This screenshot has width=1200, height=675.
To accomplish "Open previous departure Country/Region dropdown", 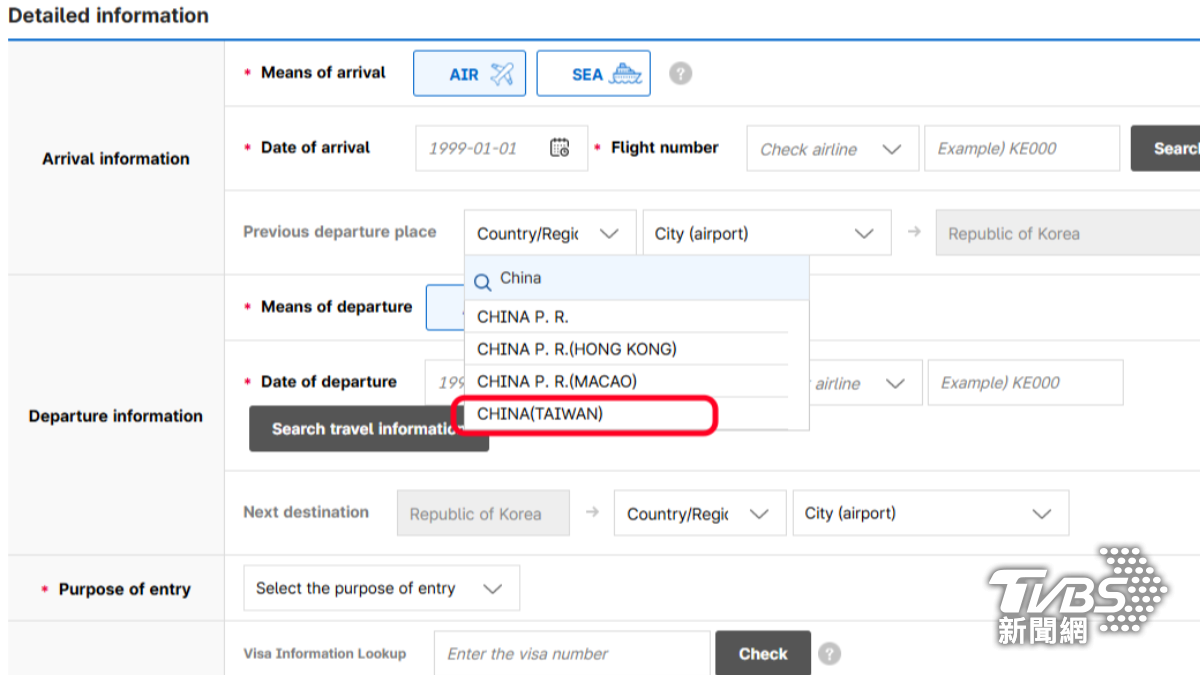I will tap(549, 234).
